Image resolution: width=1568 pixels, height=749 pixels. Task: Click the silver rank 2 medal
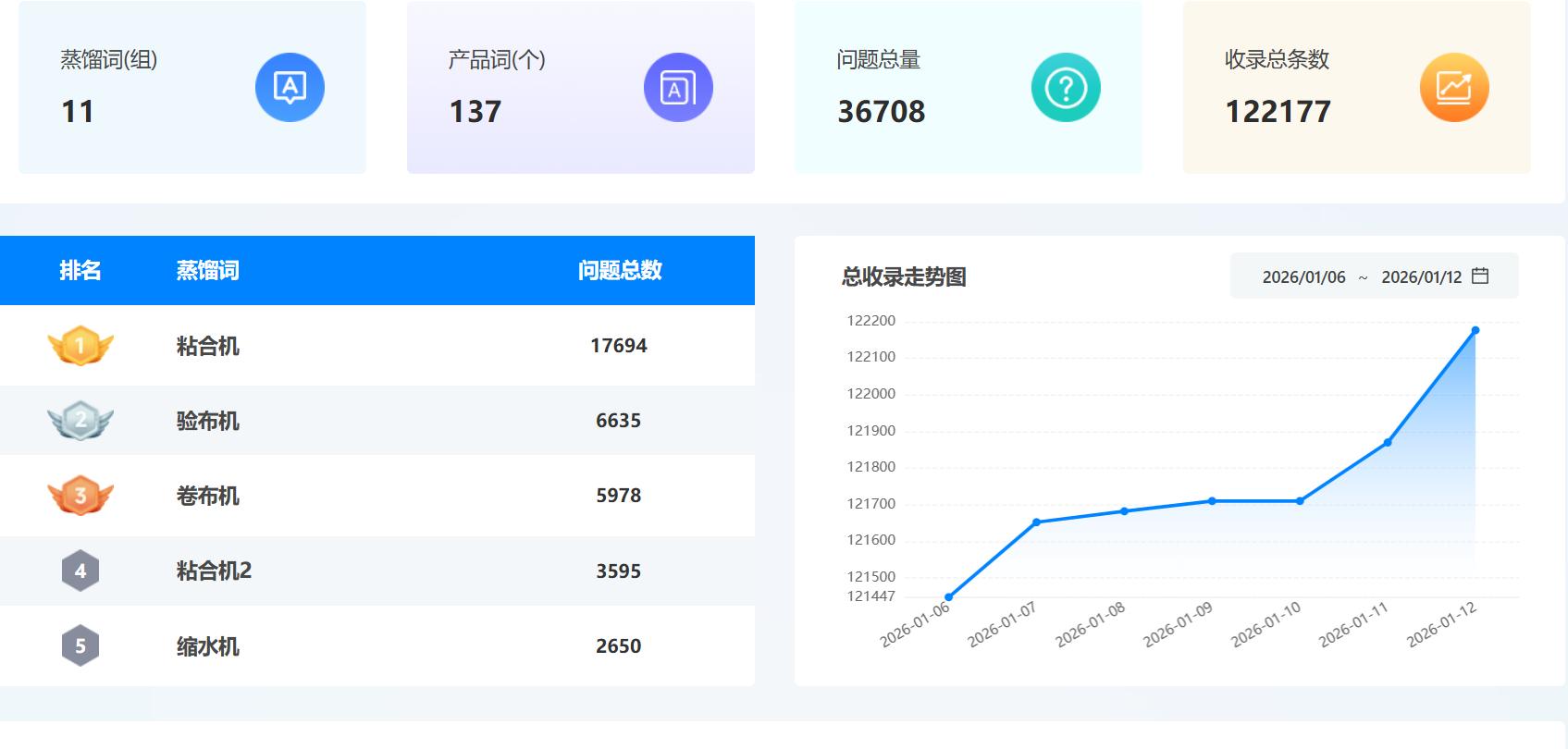coord(80,421)
